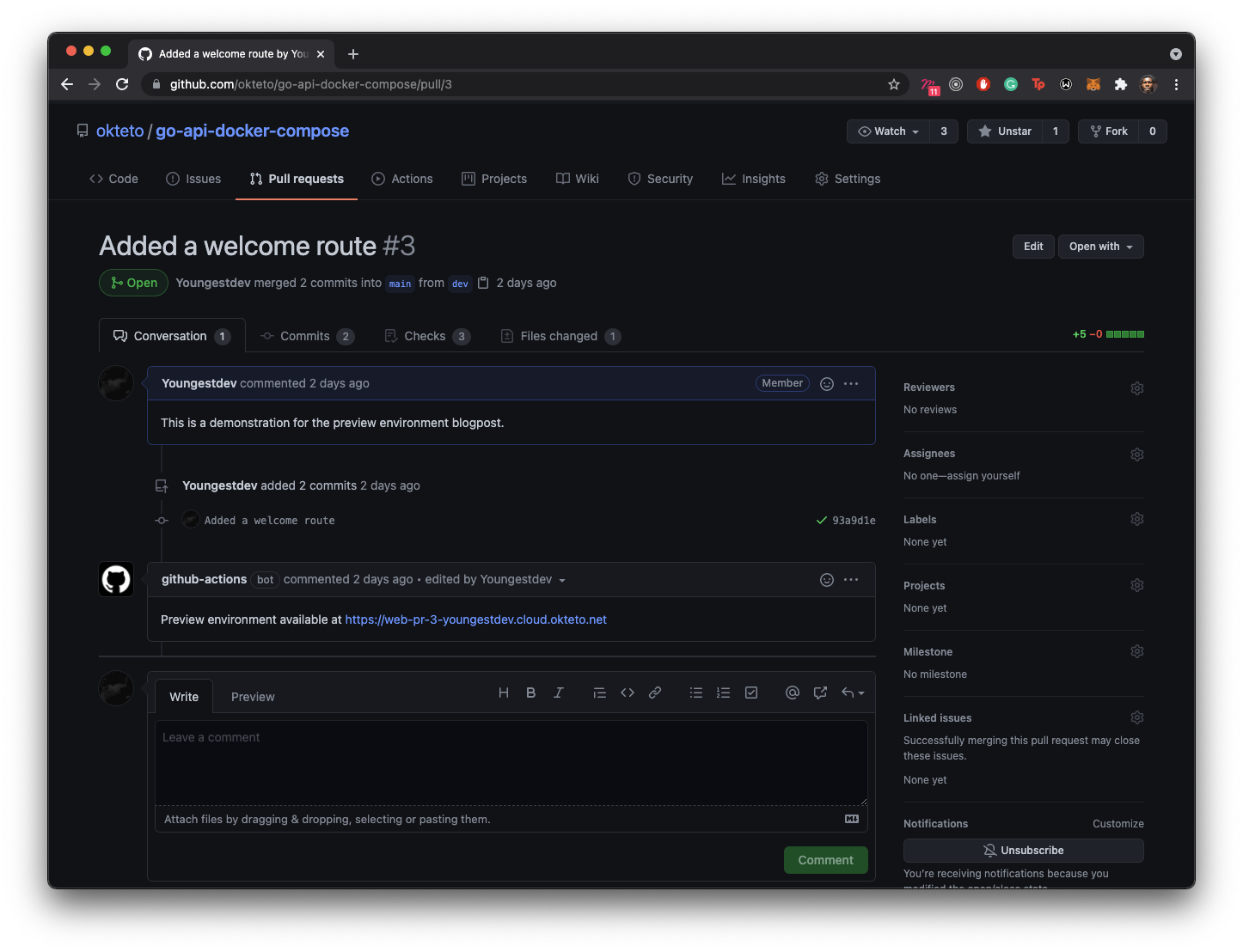The width and height of the screenshot is (1243, 952).
Task: Add emoji reaction to Youngestdev's comment
Action: (x=827, y=384)
